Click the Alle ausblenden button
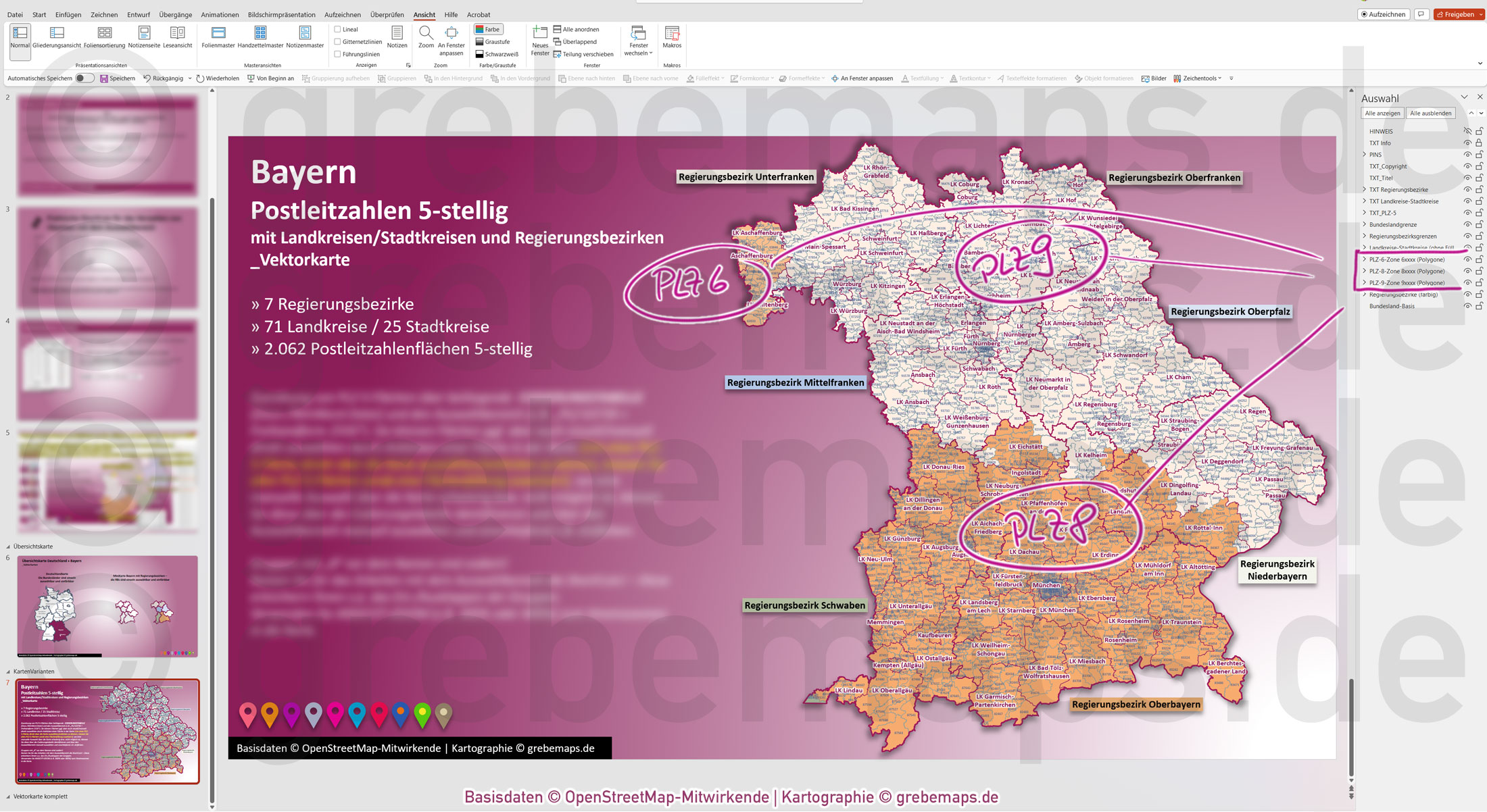Image resolution: width=1487 pixels, height=812 pixels. [x=1430, y=113]
